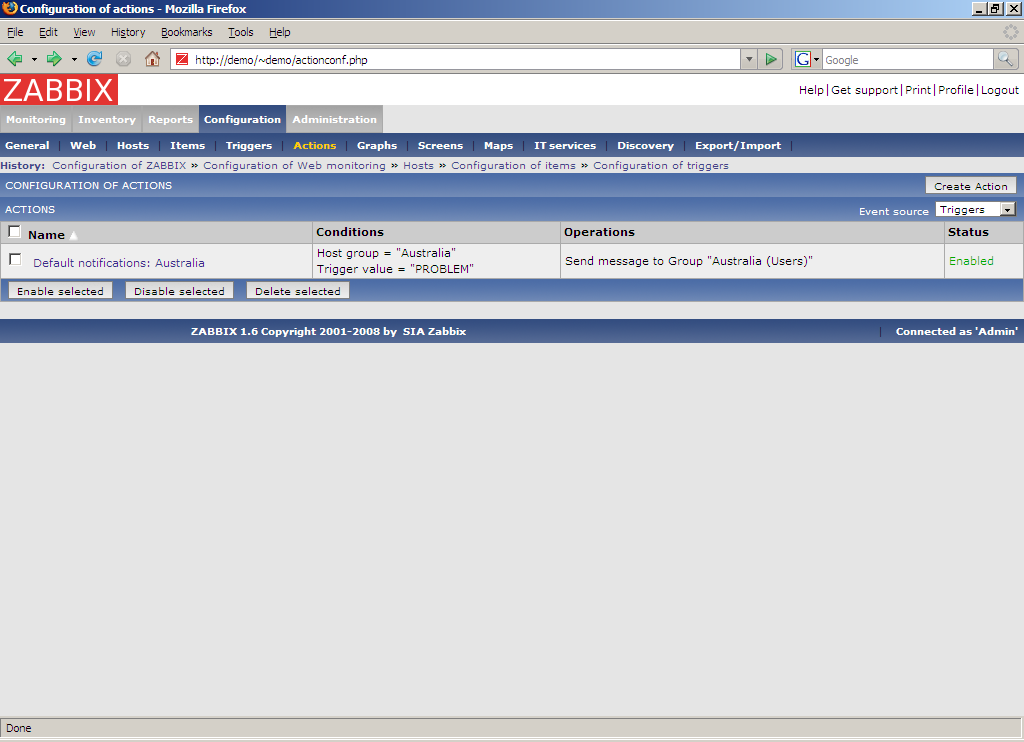Click the Print link
The image size is (1024, 742).
918,90
